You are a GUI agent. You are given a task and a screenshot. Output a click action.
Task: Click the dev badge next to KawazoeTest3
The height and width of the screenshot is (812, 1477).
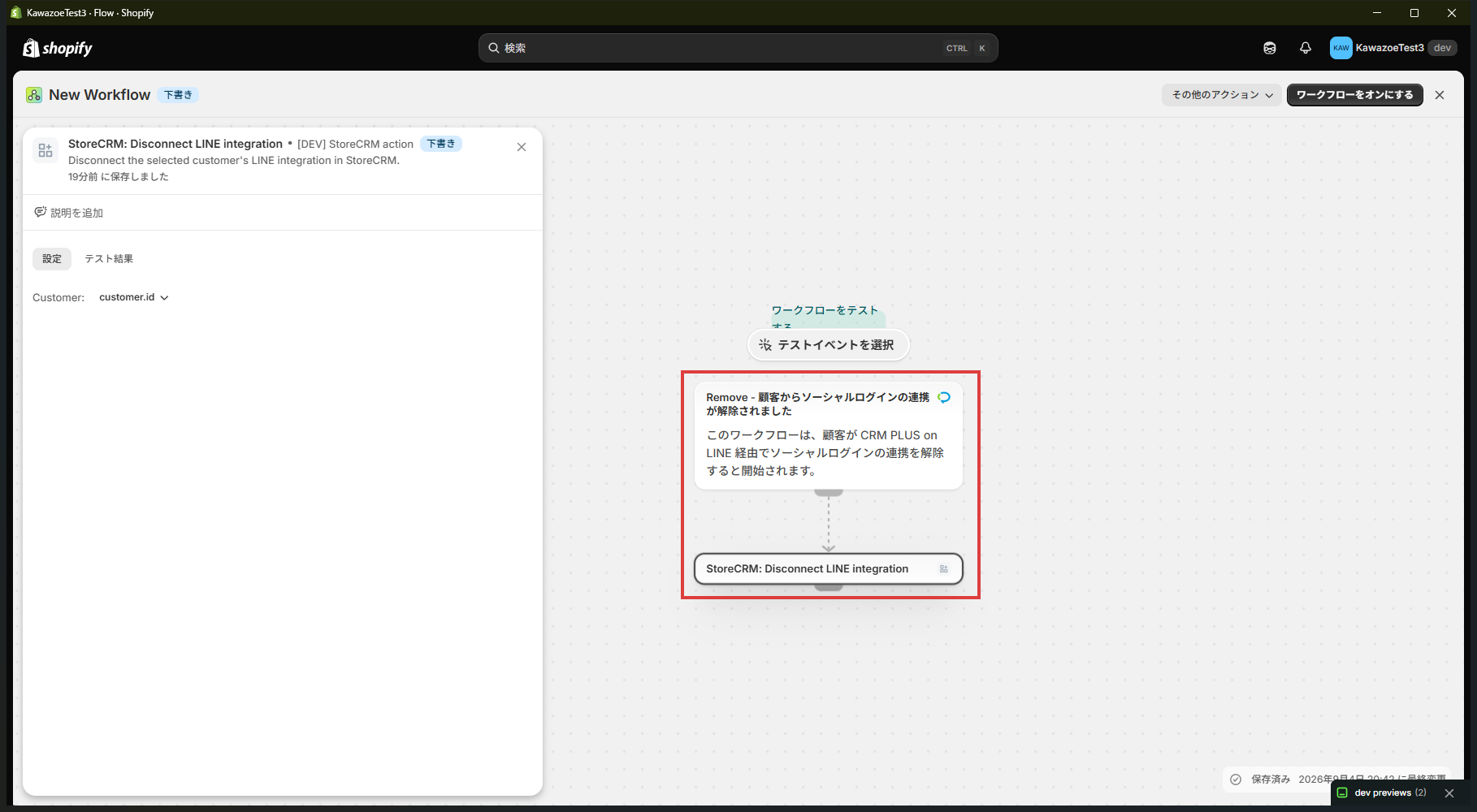point(1442,48)
